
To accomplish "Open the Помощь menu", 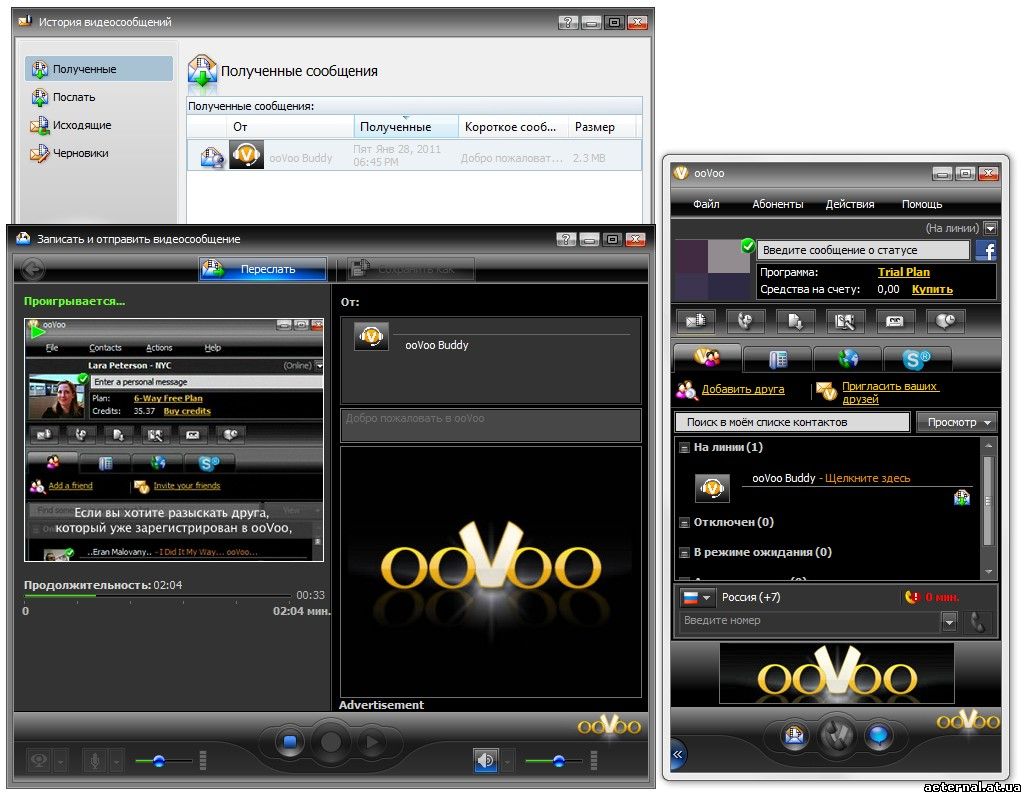I will pos(921,204).
